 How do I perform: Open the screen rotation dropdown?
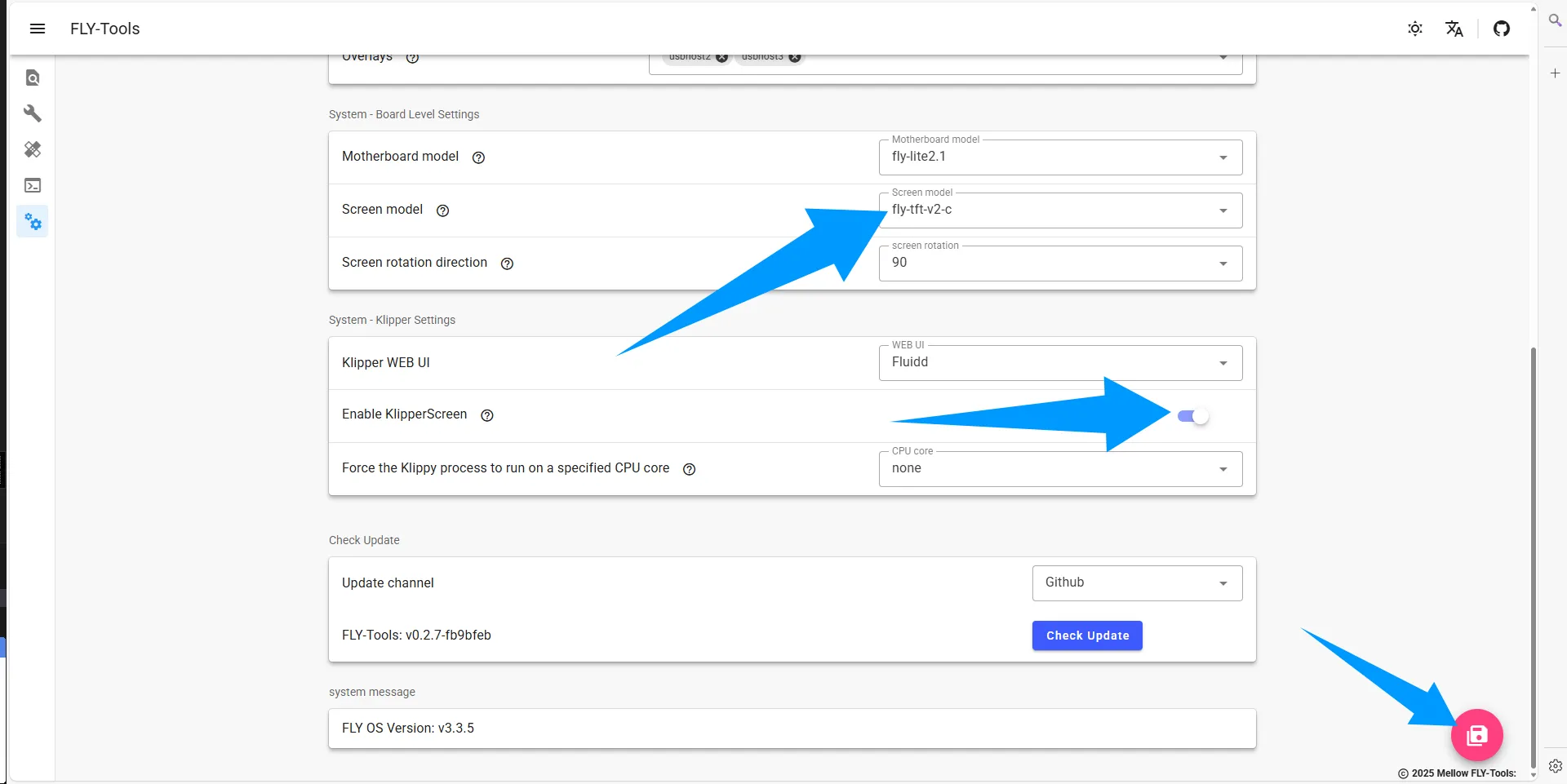click(x=1059, y=264)
